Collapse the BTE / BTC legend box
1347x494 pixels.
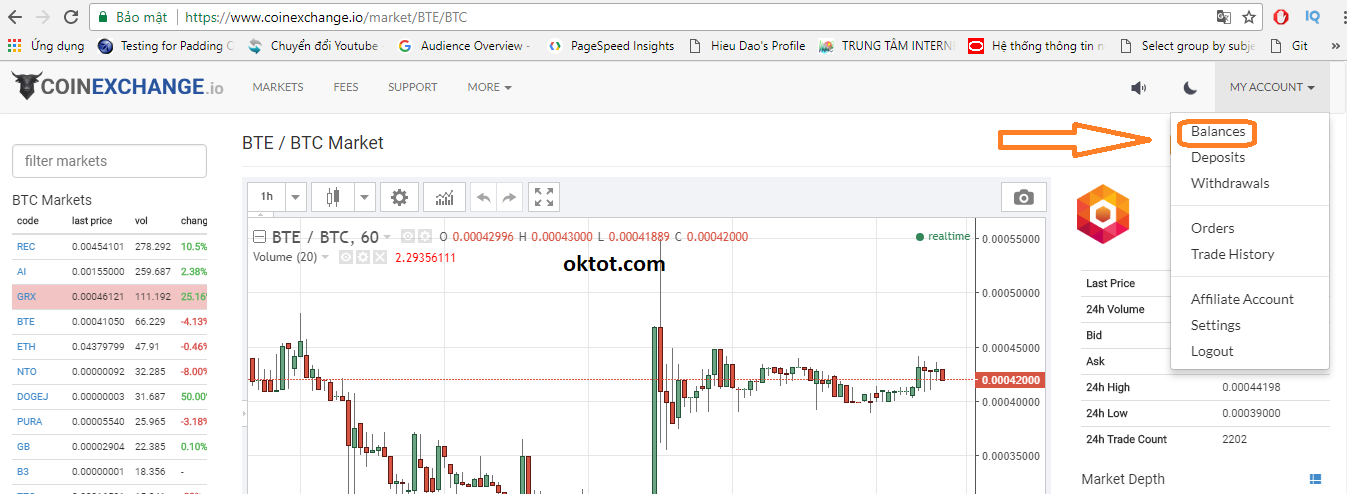259,237
